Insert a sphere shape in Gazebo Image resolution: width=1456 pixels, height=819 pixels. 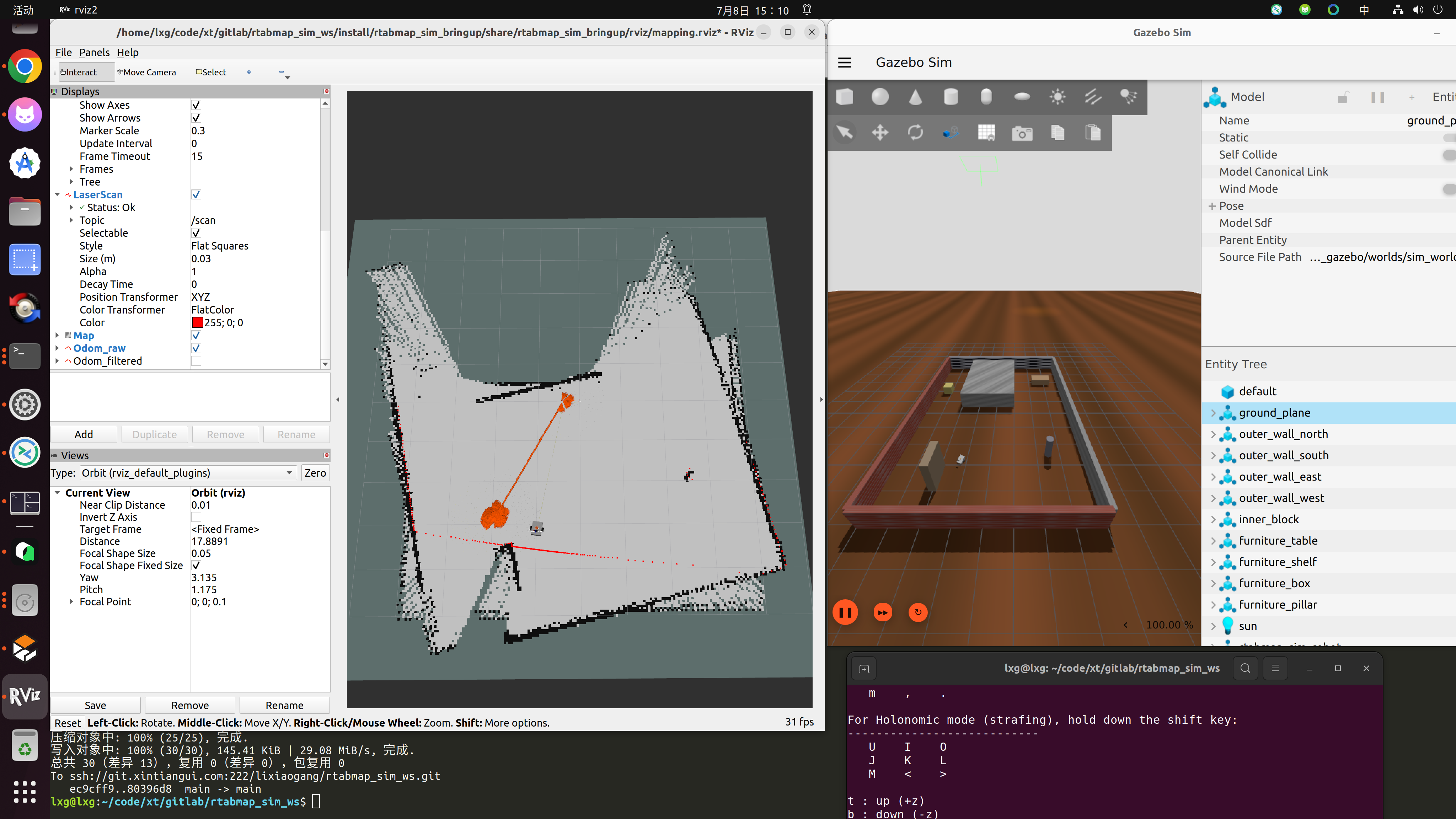point(880,97)
